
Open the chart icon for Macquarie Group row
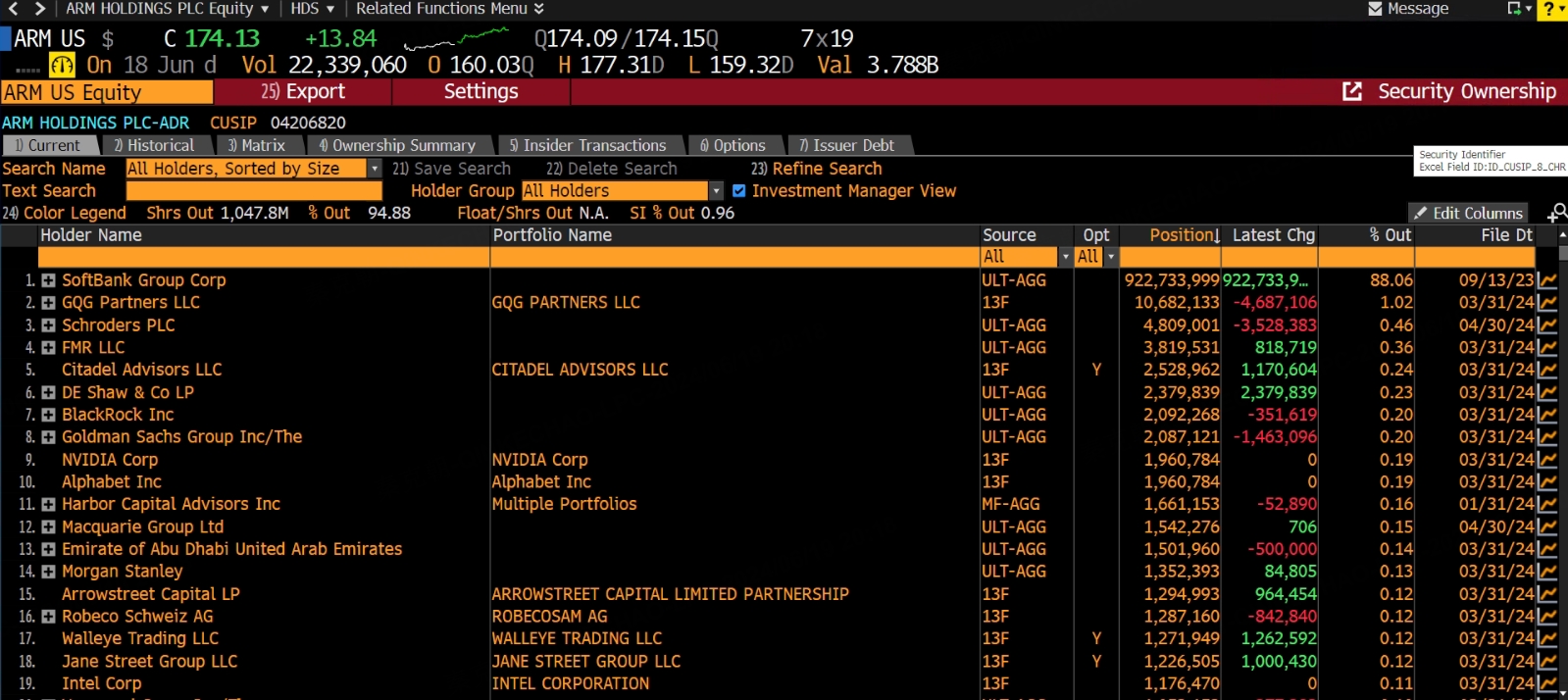(1547, 526)
